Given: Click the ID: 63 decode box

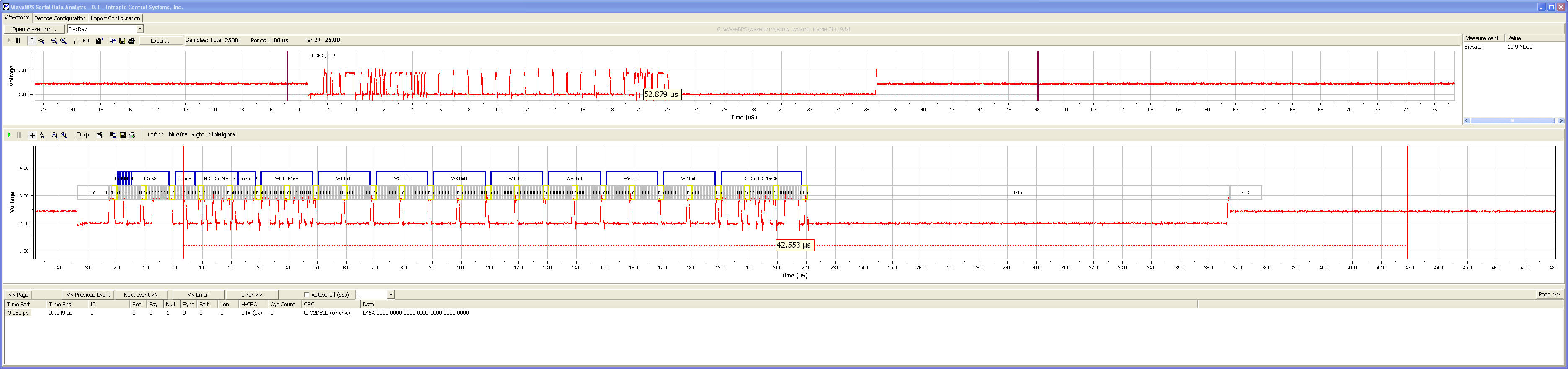Looking at the screenshot, I should [x=150, y=179].
